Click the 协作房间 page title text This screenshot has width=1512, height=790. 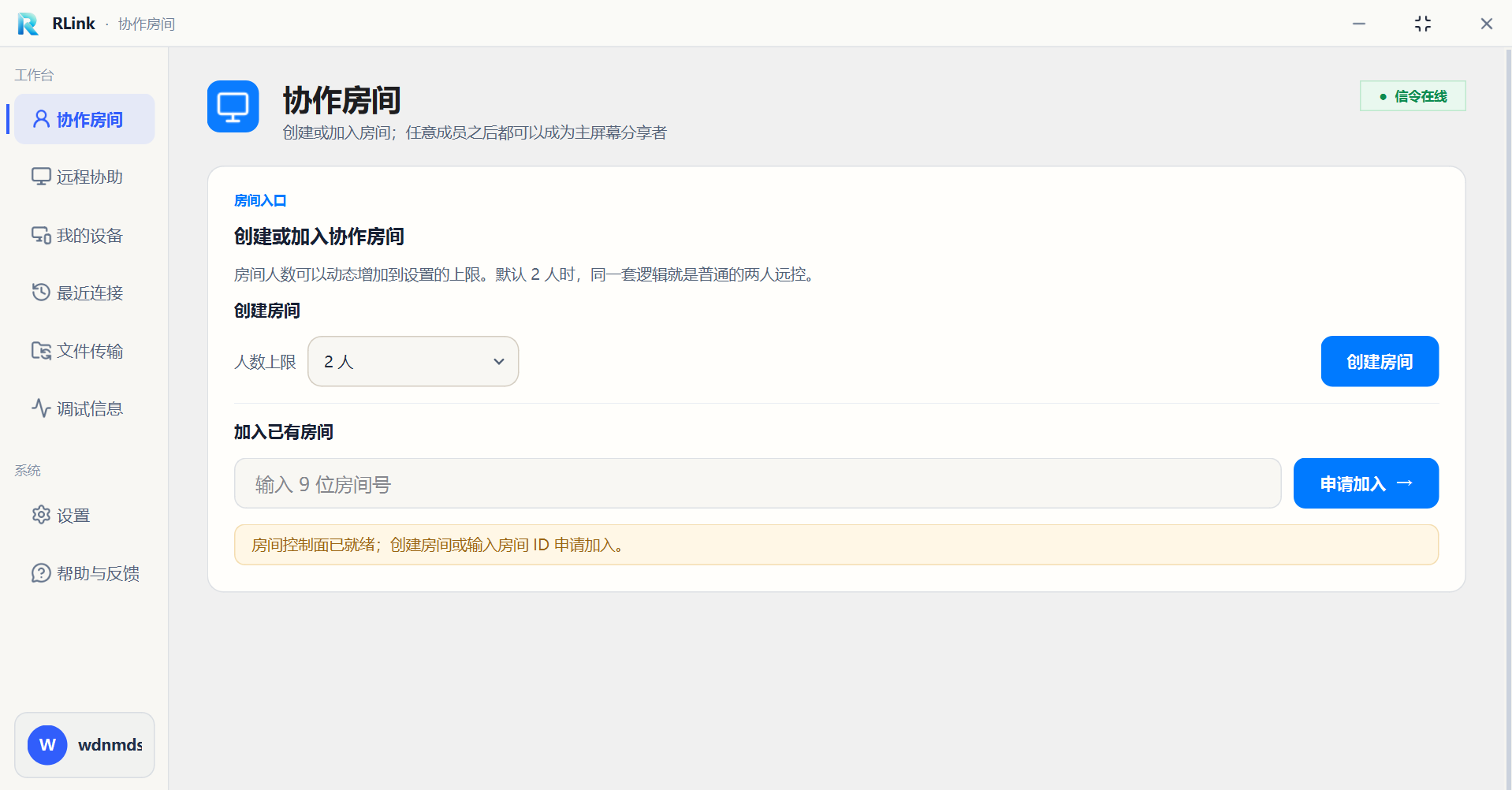342,100
